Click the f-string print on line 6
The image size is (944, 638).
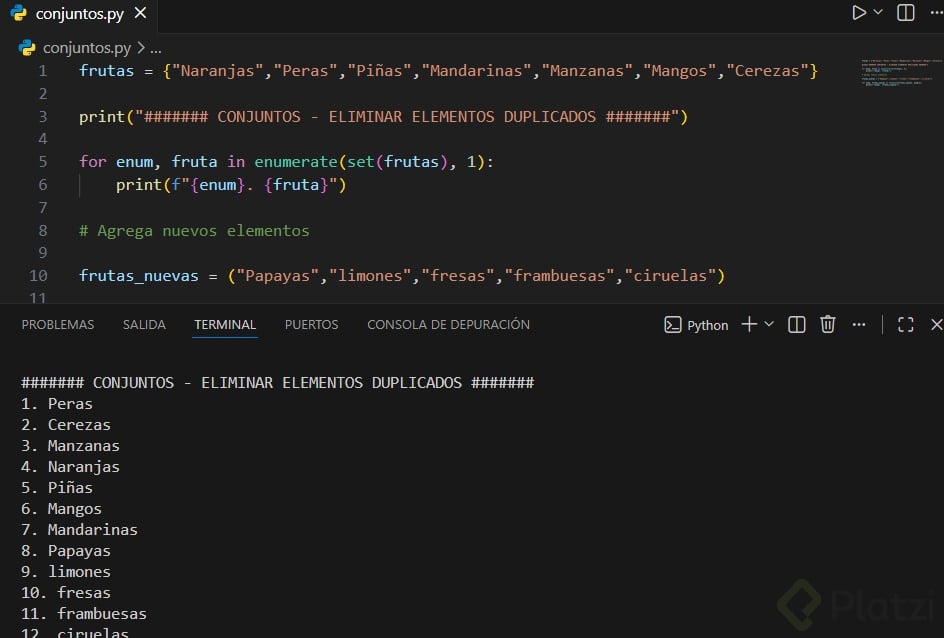tap(231, 184)
